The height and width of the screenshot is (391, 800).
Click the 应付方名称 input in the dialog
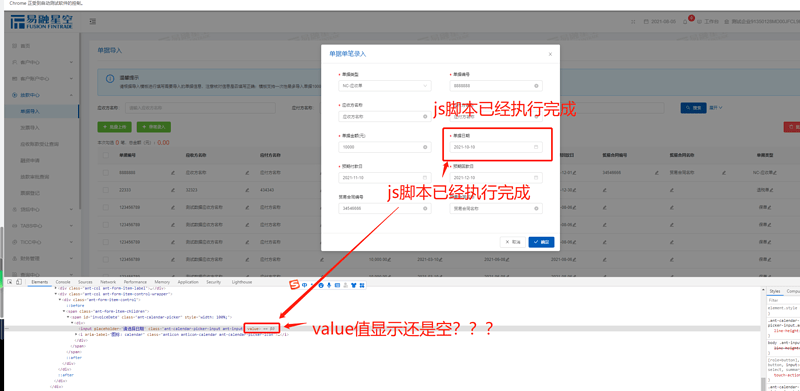tap(496, 116)
